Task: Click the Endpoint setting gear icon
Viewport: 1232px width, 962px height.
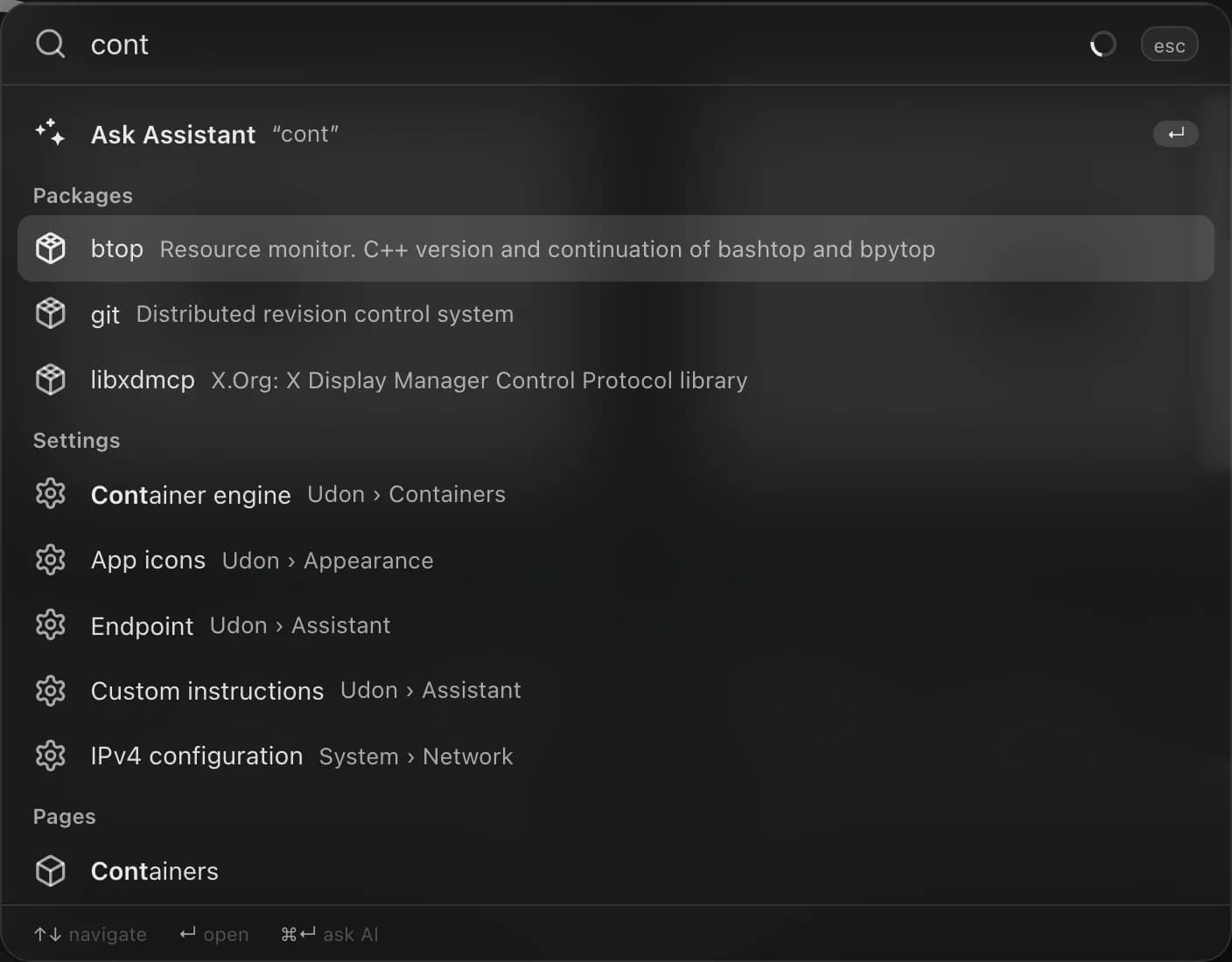Action: pos(50,624)
